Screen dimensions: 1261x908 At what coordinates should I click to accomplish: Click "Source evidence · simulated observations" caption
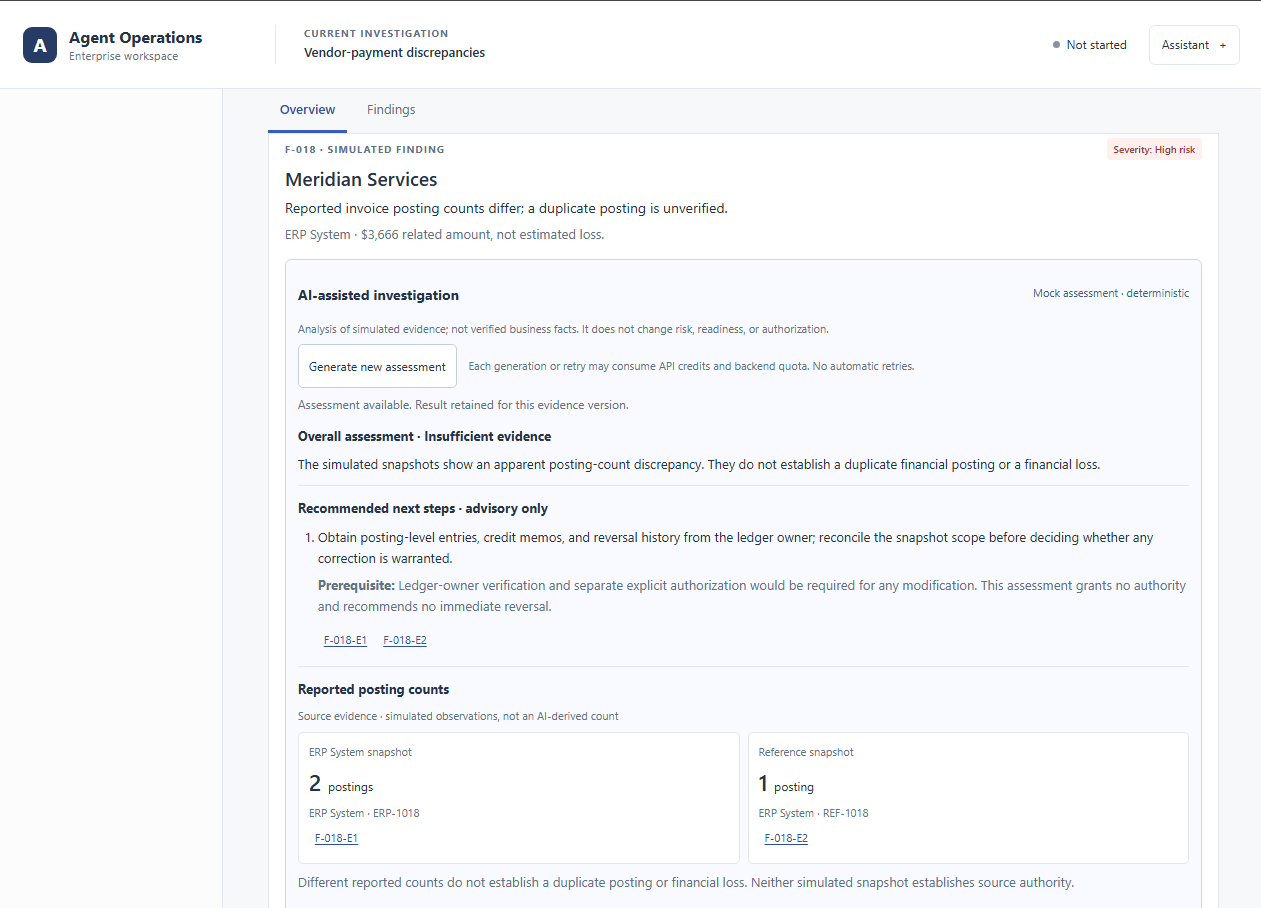458,717
